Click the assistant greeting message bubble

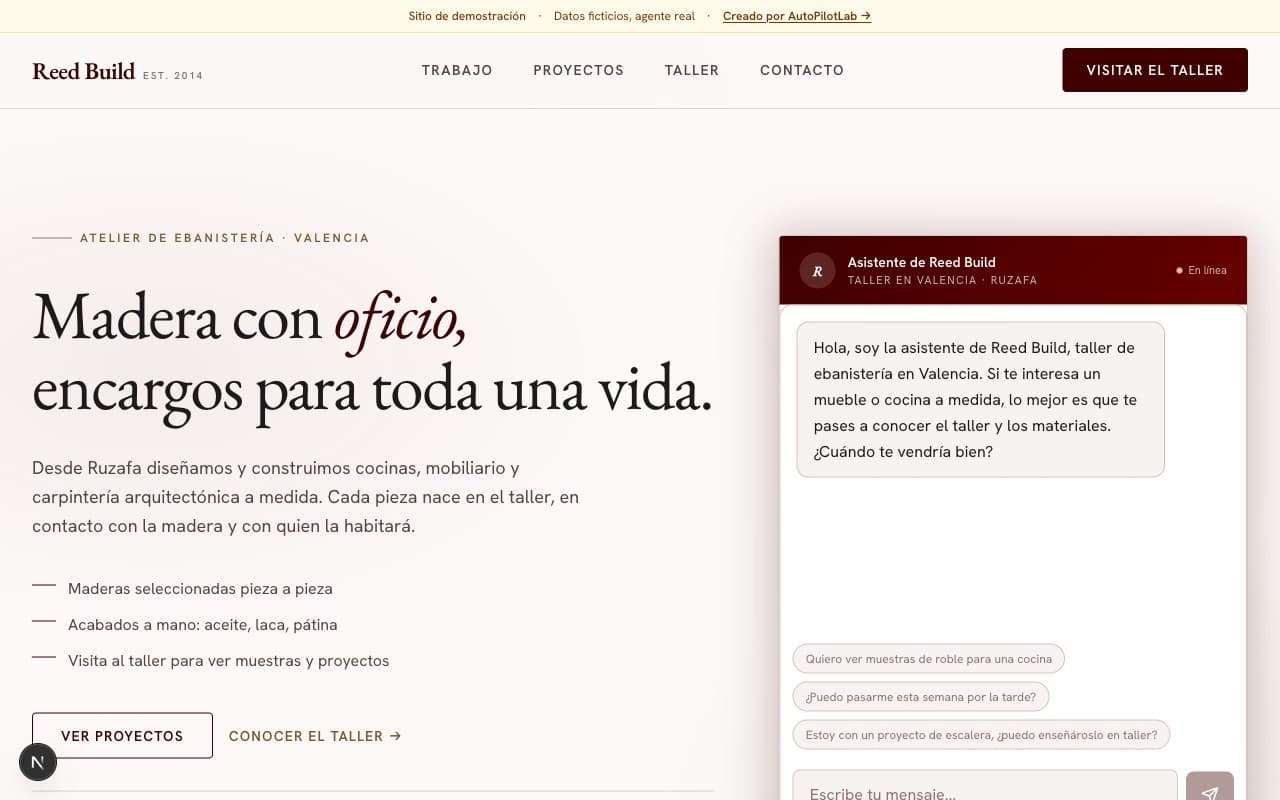981,400
